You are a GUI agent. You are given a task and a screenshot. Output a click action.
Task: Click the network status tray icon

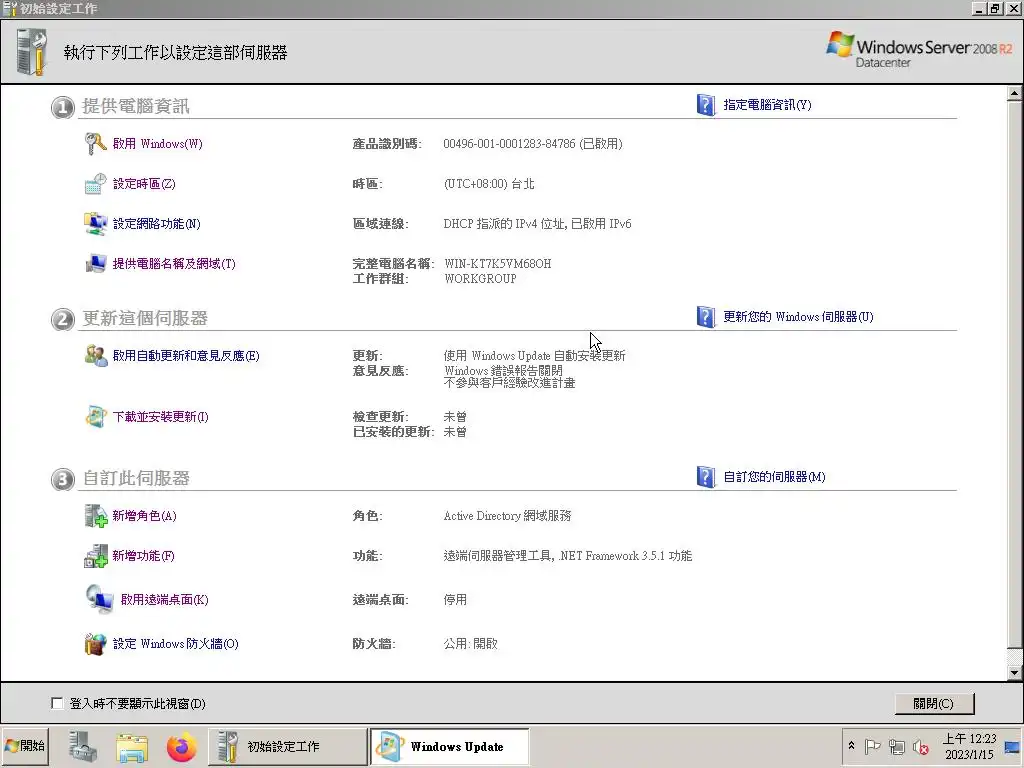click(897, 746)
